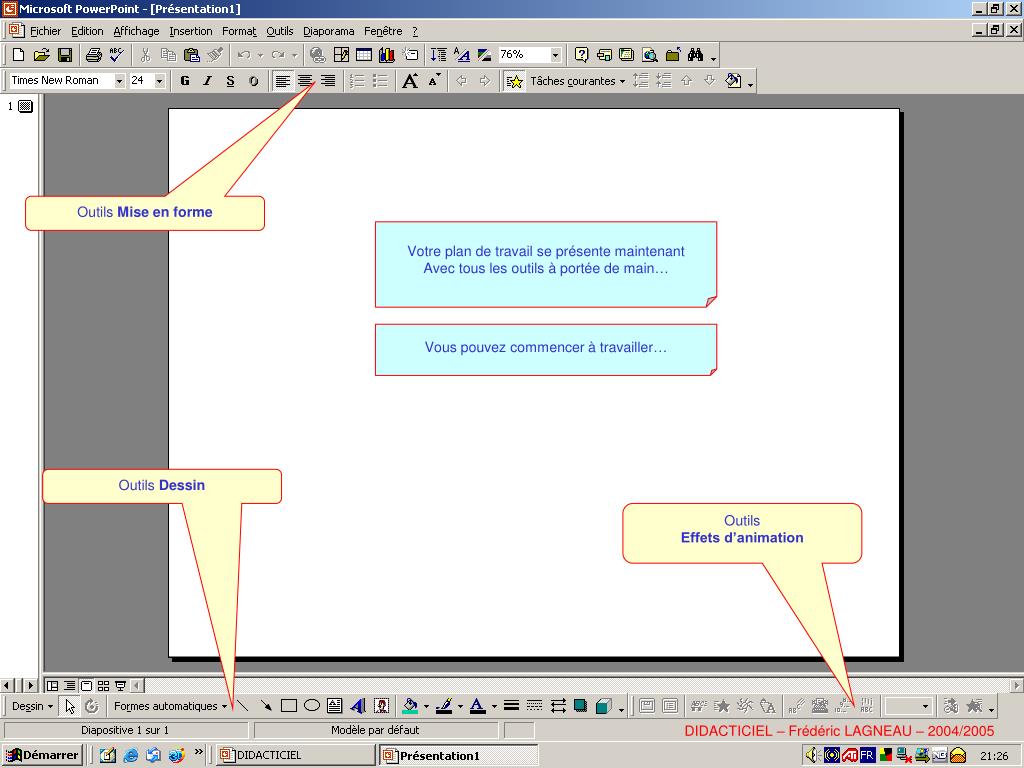Open dash style options icon
Viewport: 1024px width, 768px height.
tap(534, 706)
